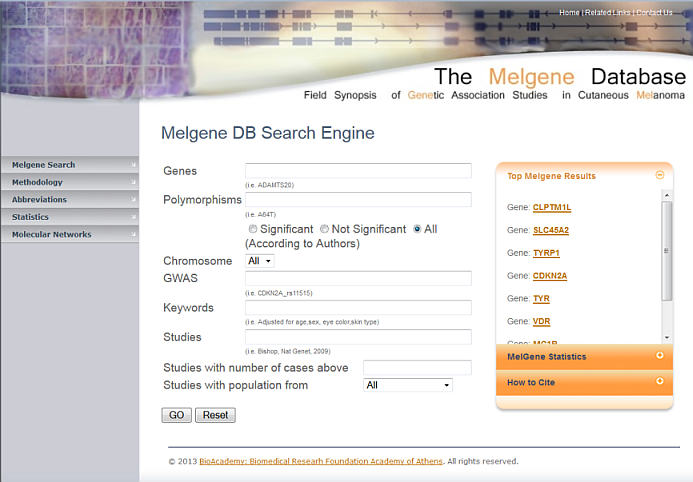The width and height of the screenshot is (693, 482).
Task: Open Statistics sidebar menu item
Action: click(70, 217)
